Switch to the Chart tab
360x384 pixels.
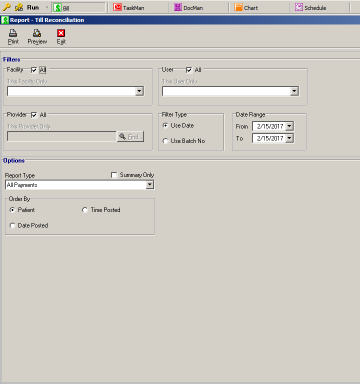tap(246, 7)
